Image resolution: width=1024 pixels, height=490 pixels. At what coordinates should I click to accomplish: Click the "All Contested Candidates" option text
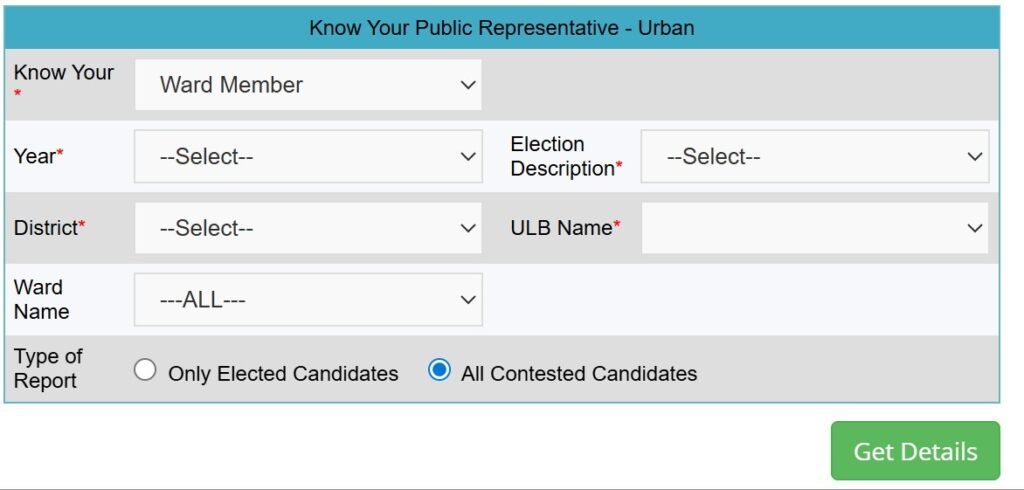[x=579, y=374]
